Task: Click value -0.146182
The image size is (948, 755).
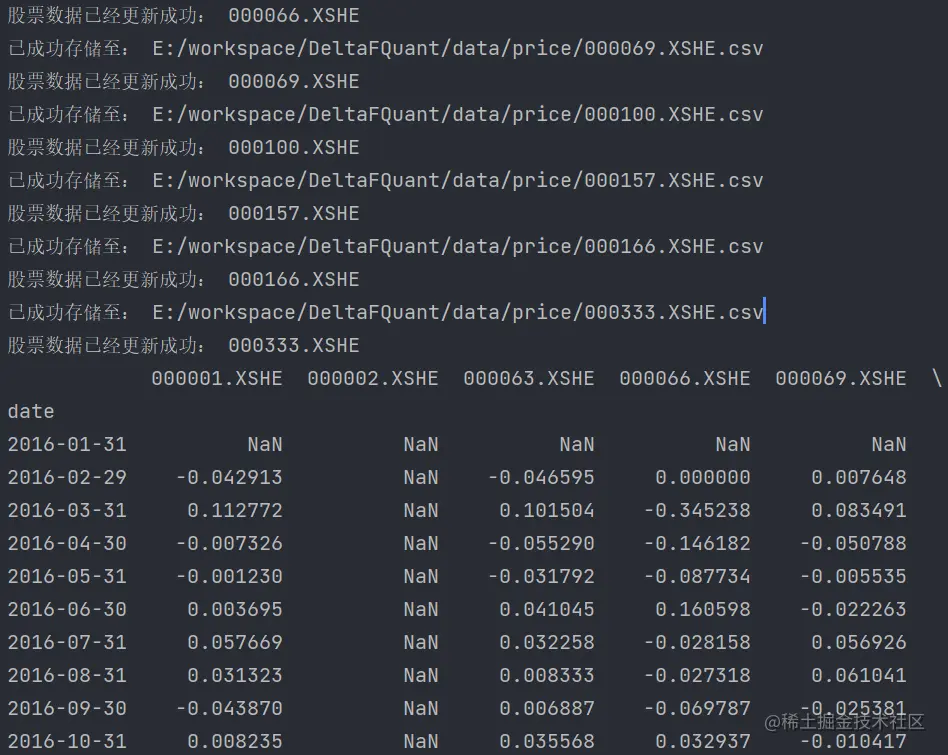Action: click(697, 543)
